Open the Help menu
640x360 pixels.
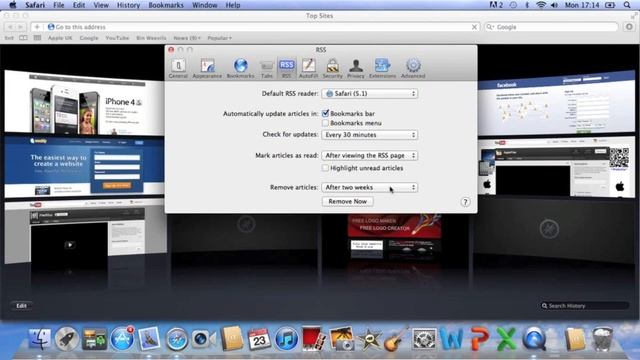click(233, 5)
